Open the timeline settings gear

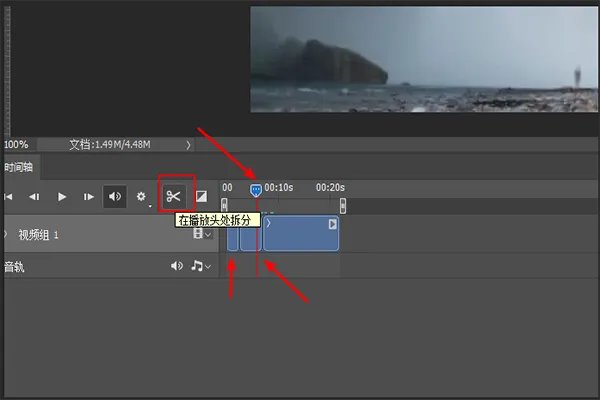point(141,197)
